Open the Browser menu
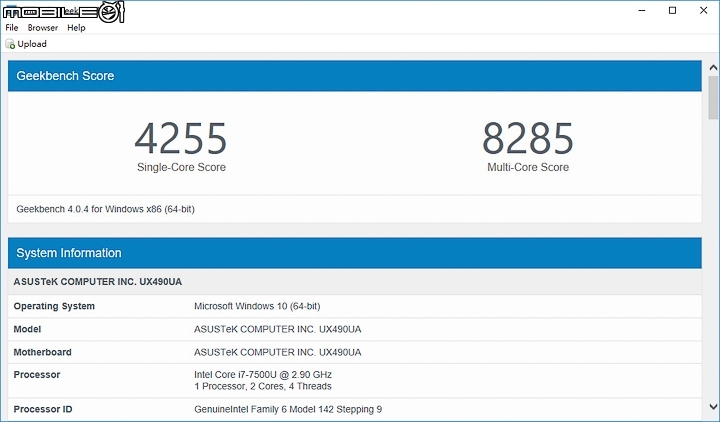This screenshot has height=422, width=720. tap(43, 28)
